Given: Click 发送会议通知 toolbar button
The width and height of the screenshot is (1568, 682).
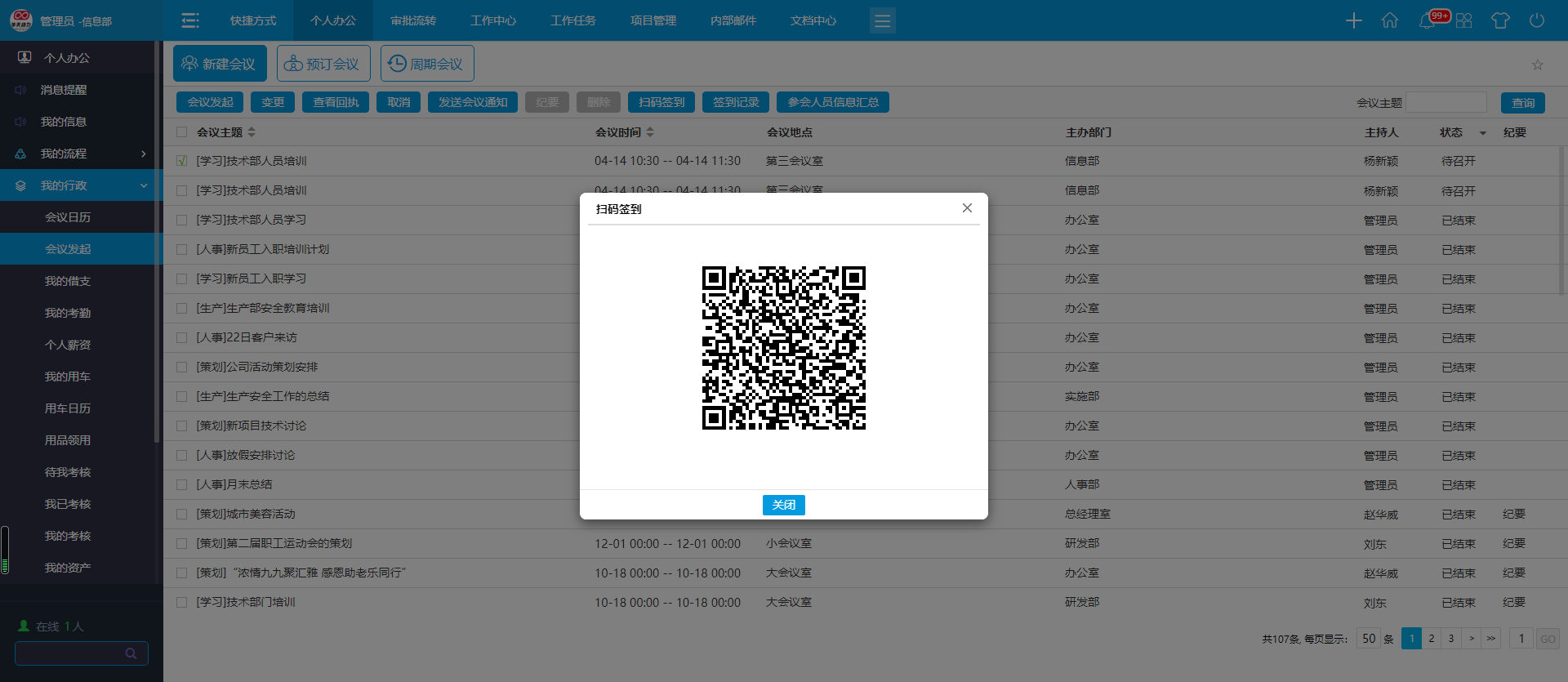Looking at the screenshot, I should [473, 102].
